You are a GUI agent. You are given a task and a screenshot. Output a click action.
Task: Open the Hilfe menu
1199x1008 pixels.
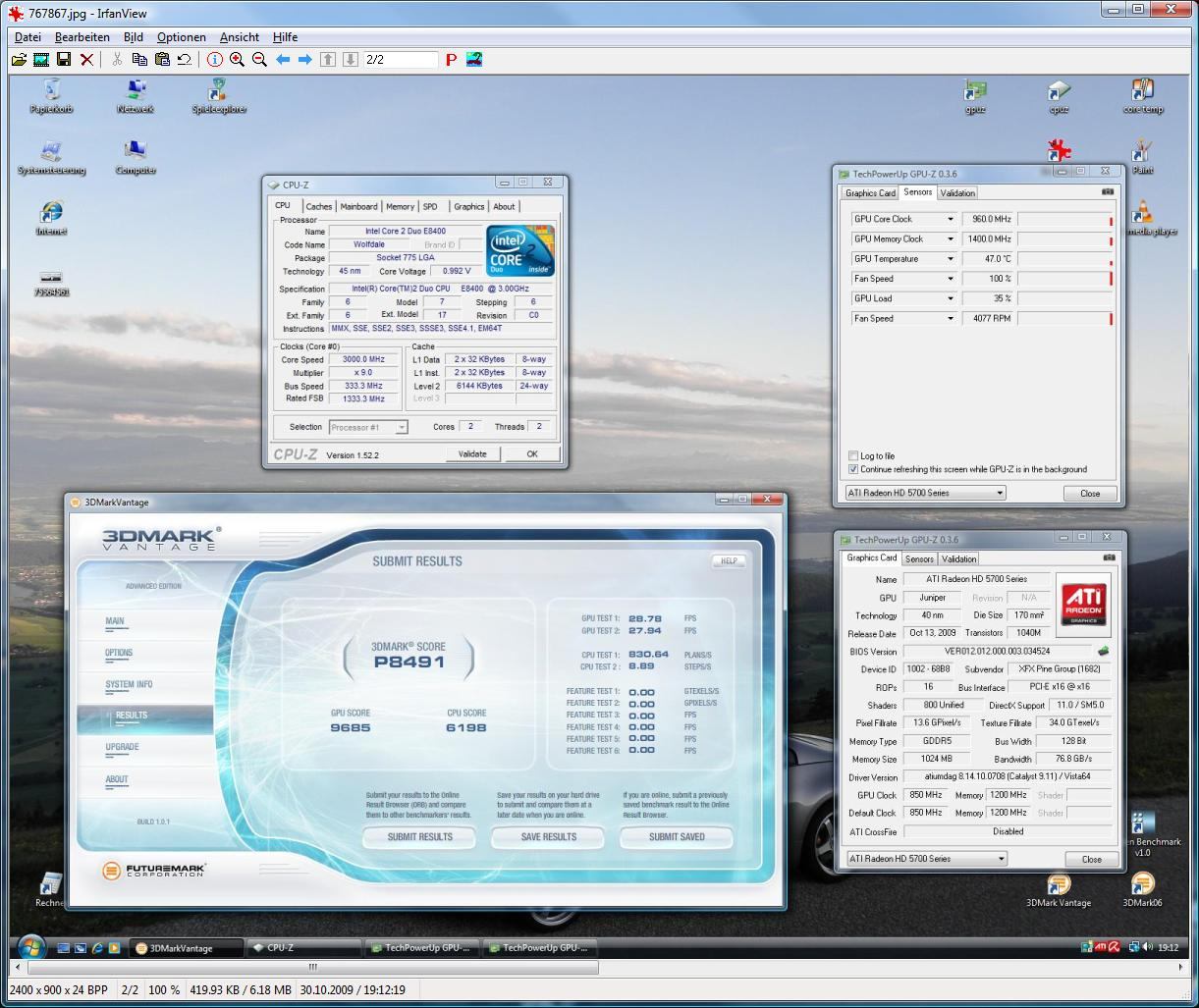click(x=285, y=37)
